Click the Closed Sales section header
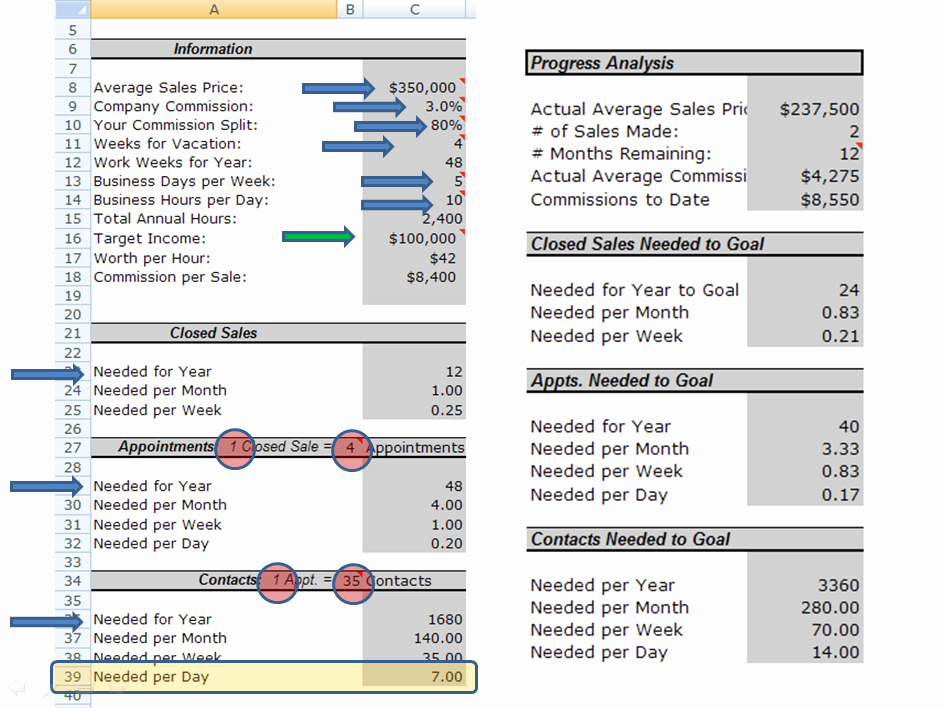Image resolution: width=944 pixels, height=708 pixels. [278, 333]
